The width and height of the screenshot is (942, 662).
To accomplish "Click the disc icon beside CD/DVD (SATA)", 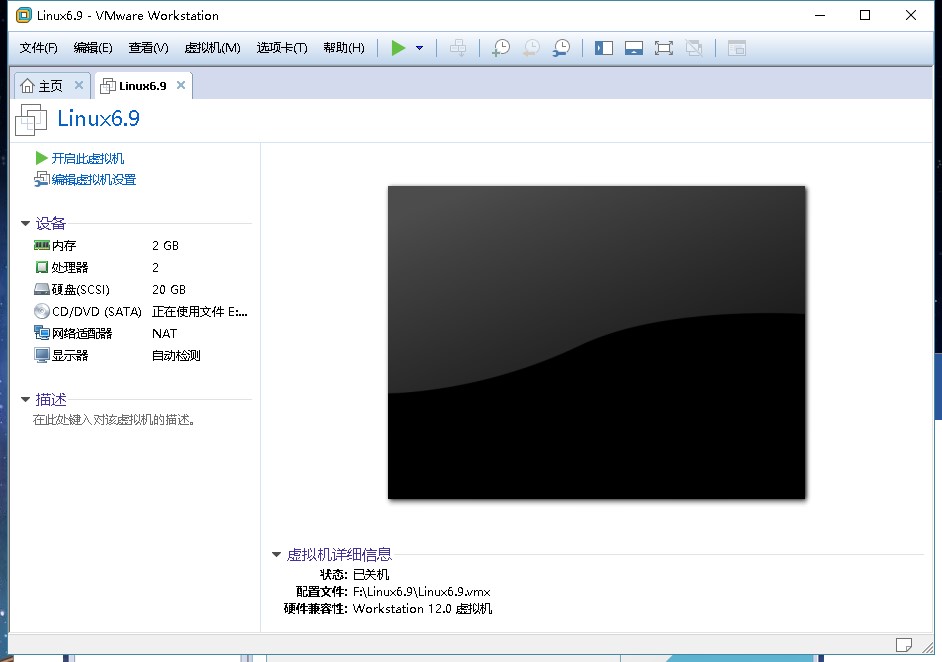I will pos(41,311).
